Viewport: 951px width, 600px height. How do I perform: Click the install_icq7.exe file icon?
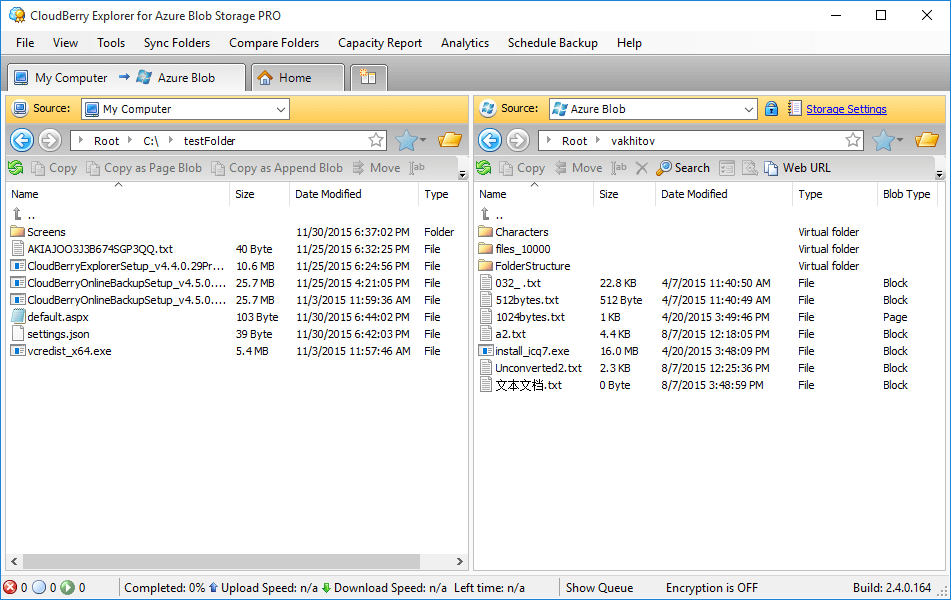[x=486, y=351]
